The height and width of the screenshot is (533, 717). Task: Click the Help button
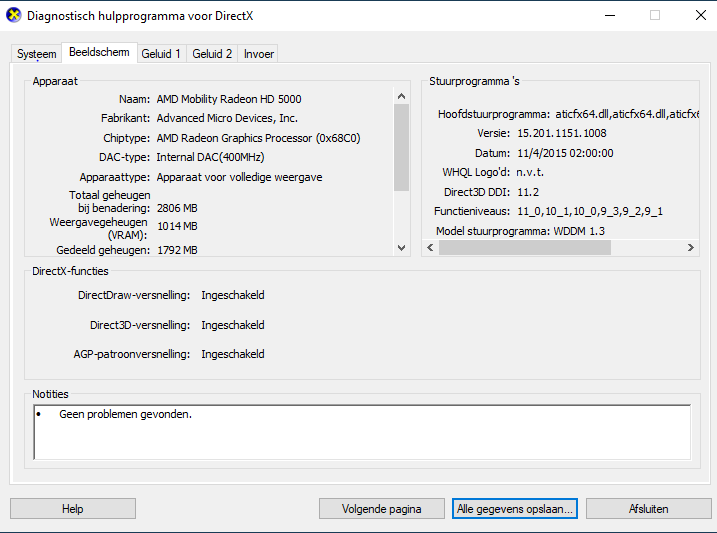(73, 509)
